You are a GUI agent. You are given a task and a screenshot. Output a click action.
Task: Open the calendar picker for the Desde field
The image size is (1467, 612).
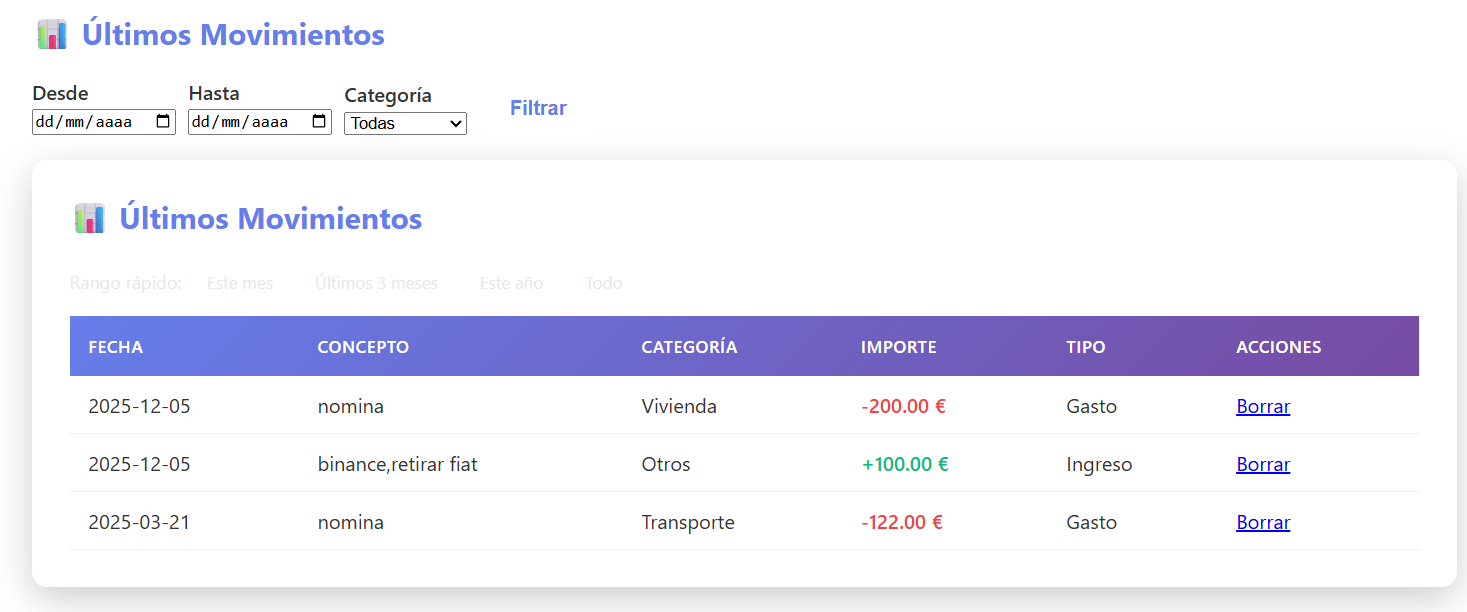163,121
